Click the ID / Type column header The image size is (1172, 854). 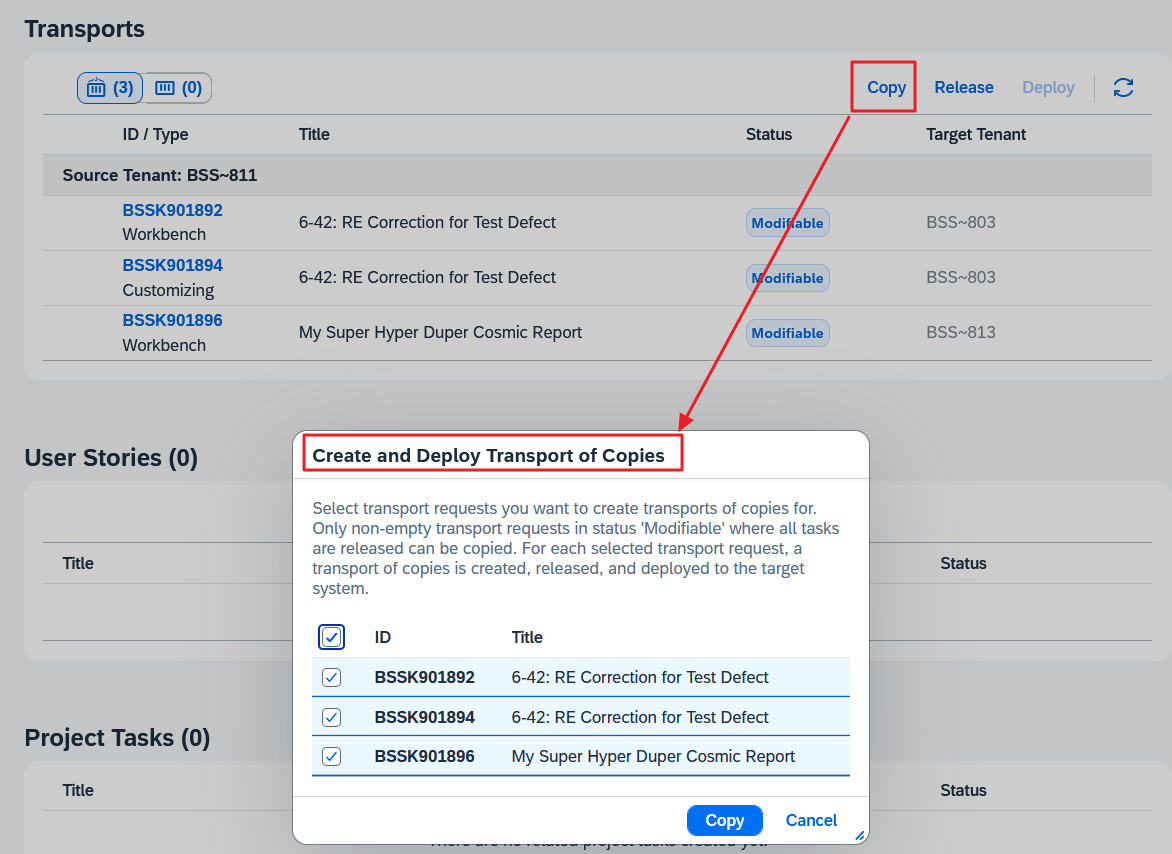[155, 134]
